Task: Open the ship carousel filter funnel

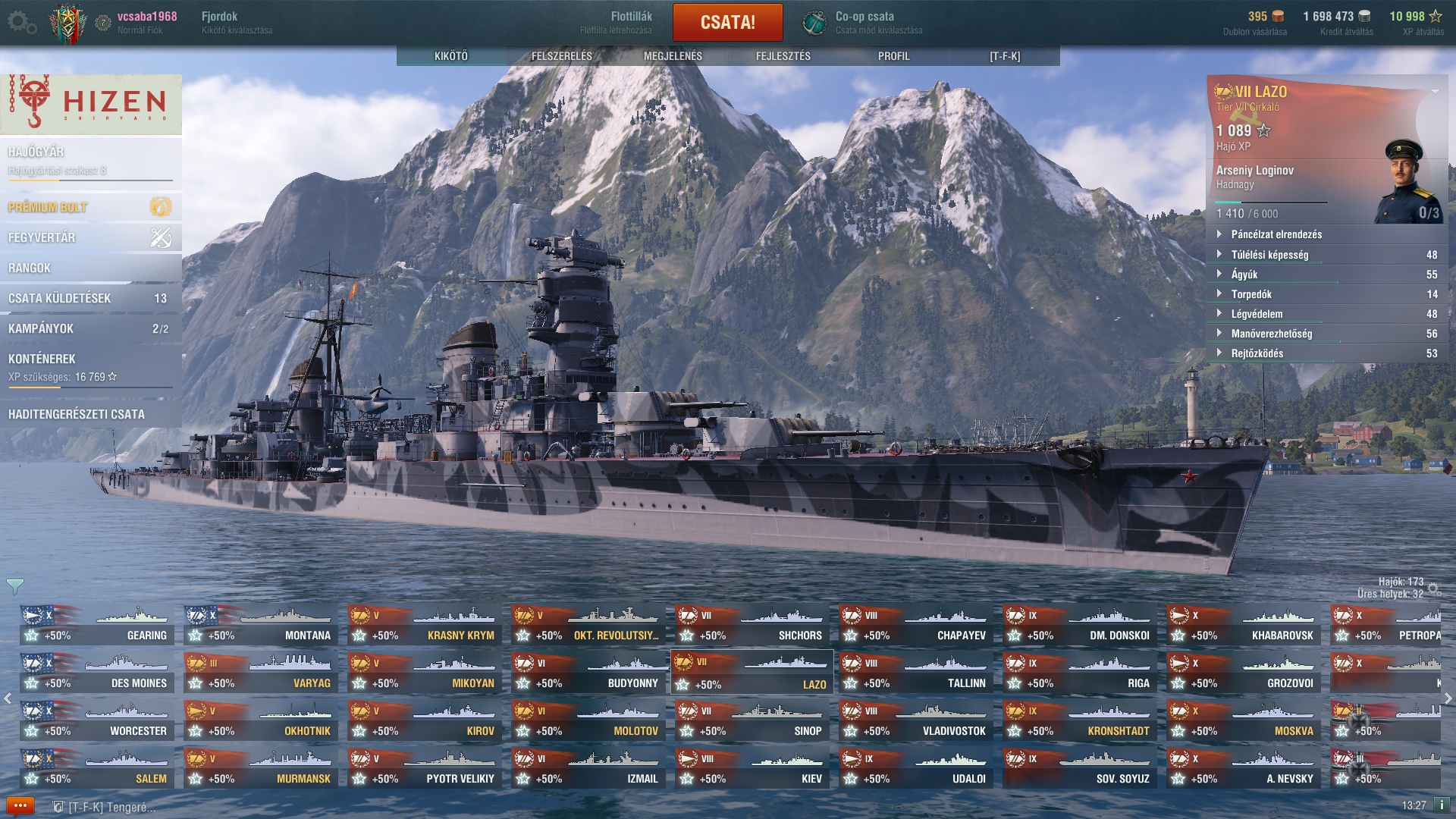Action: (x=14, y=586)
